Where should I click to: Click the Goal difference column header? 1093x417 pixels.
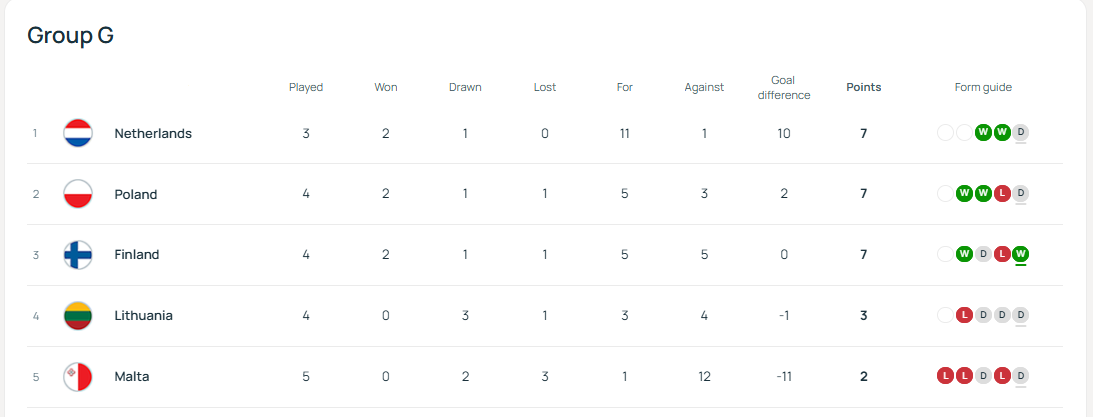point(784,87)
